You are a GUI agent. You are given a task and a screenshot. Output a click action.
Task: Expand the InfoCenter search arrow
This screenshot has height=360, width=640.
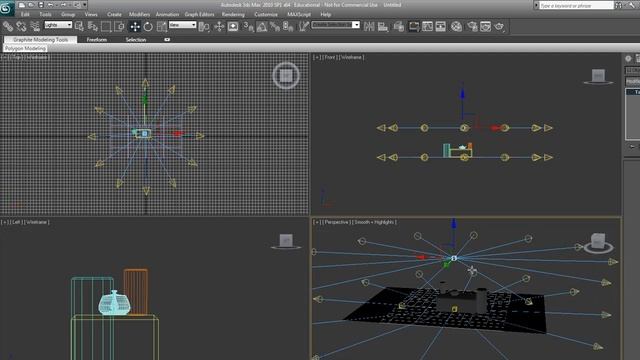coord(536,5)
